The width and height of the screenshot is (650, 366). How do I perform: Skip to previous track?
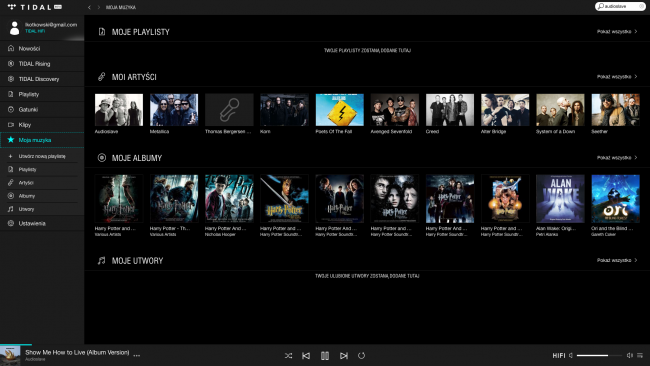click(x=306, y=356)
